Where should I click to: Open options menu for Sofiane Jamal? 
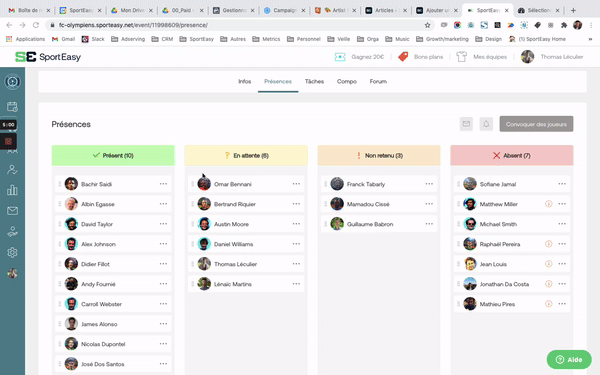click(562, 184)
